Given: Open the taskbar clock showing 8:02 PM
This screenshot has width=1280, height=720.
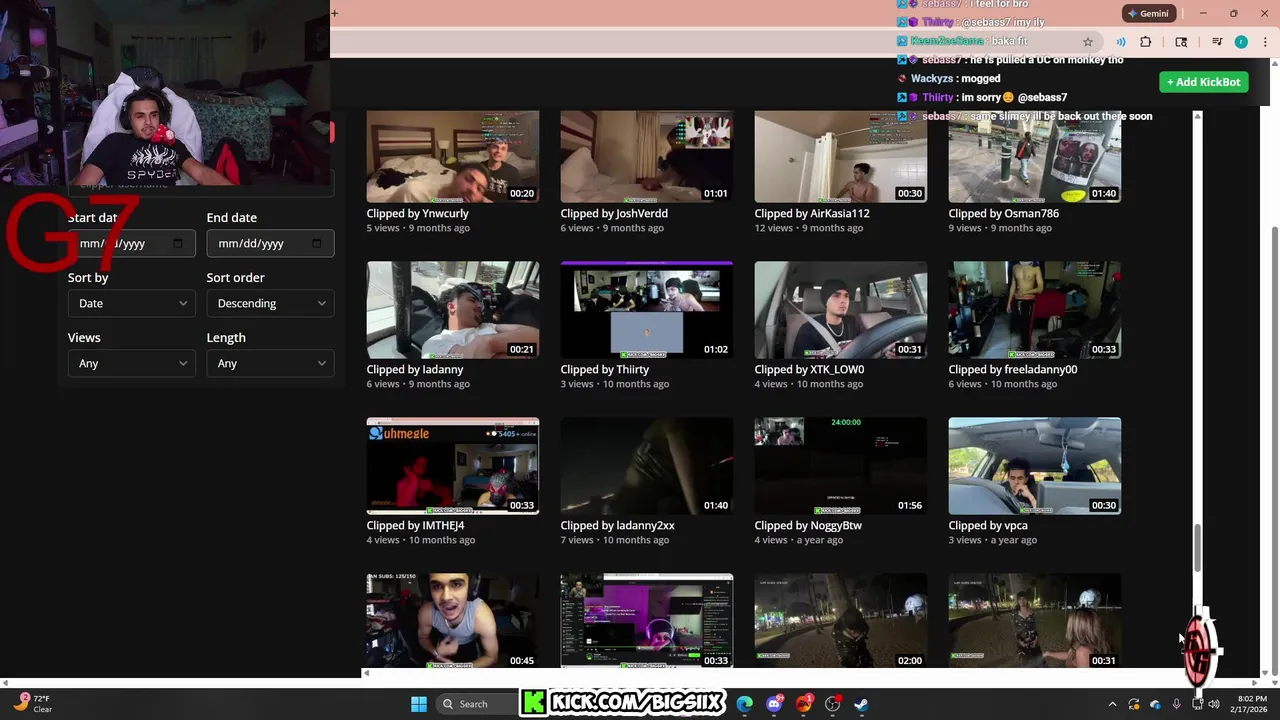Looking at the screenshot, I should coord(1251,704).
